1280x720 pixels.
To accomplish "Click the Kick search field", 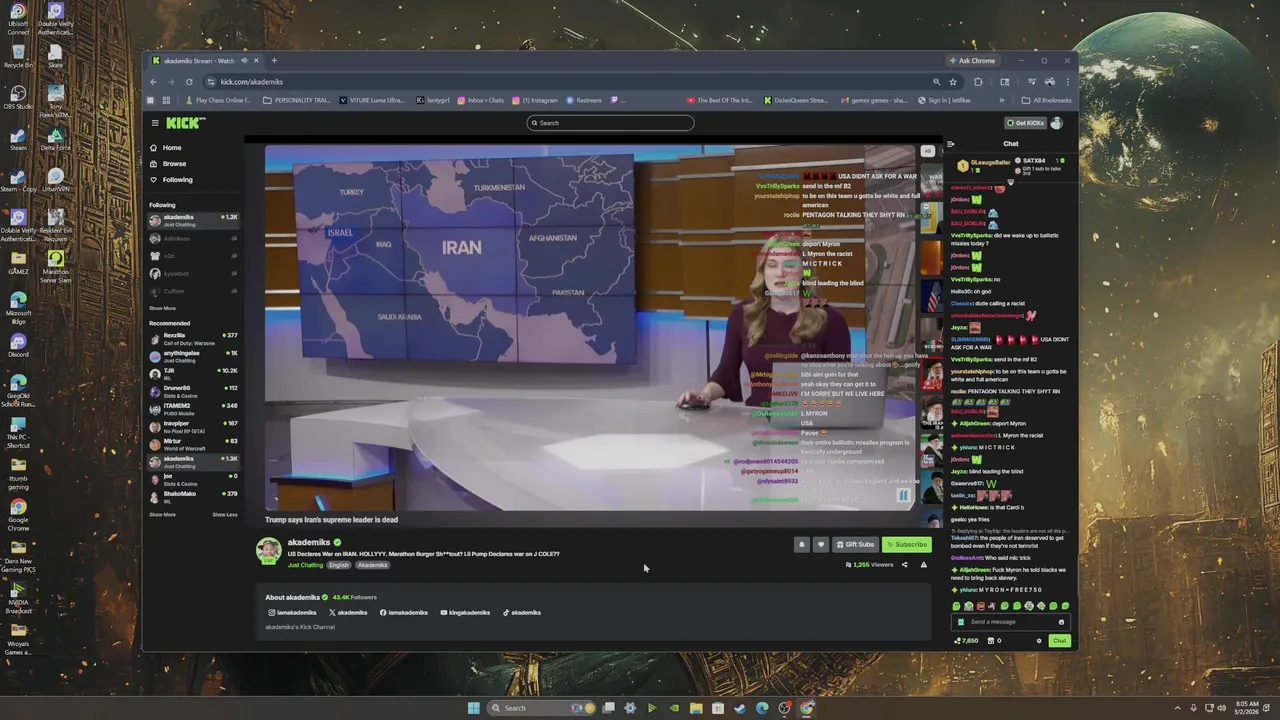I will tap(610, 123).
